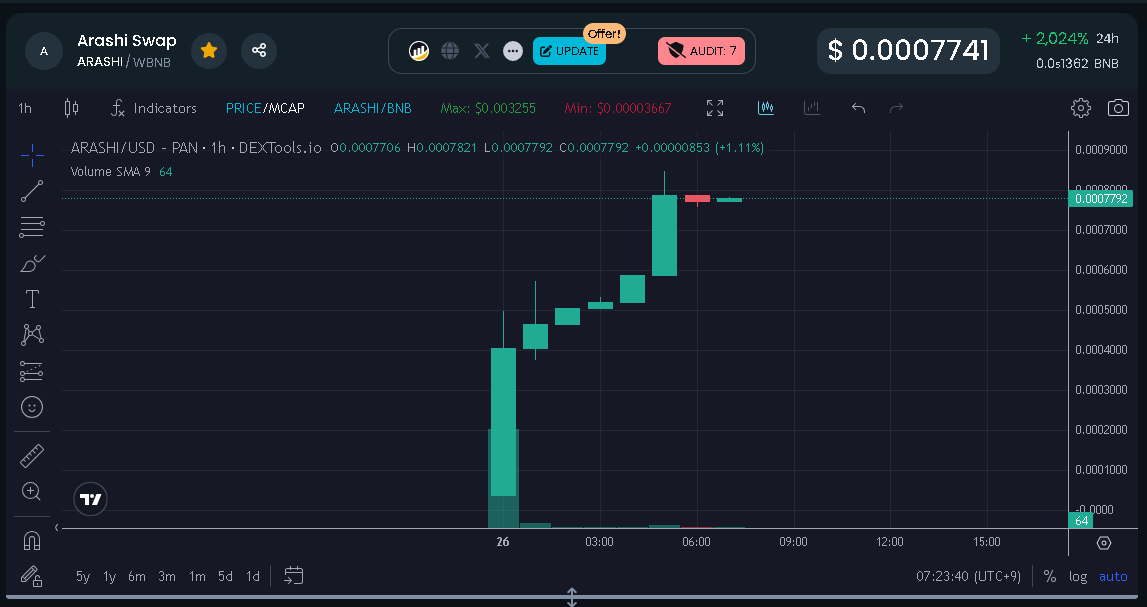Open the Indicators dialog
Viewport: 1147px width, 607px height.
tap(154, 108)
